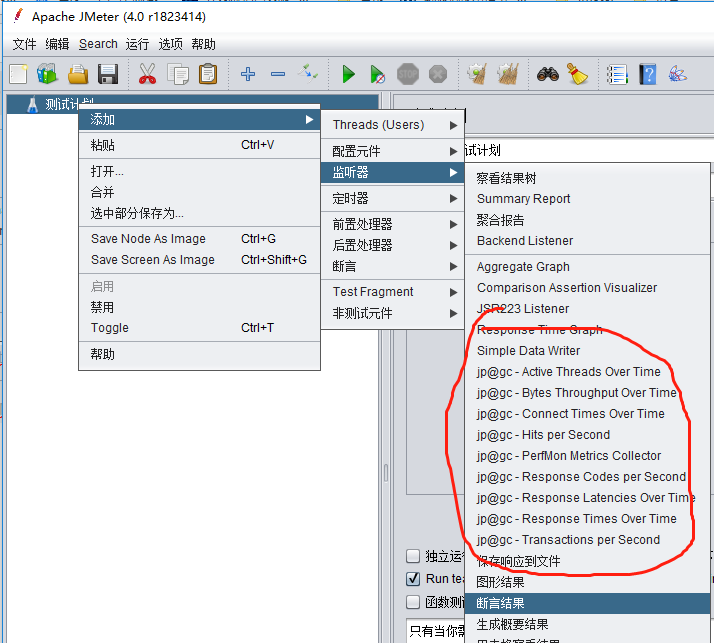Select Backend Listener entry
Viewport: 714px width, 643px height.
point(587,241)
